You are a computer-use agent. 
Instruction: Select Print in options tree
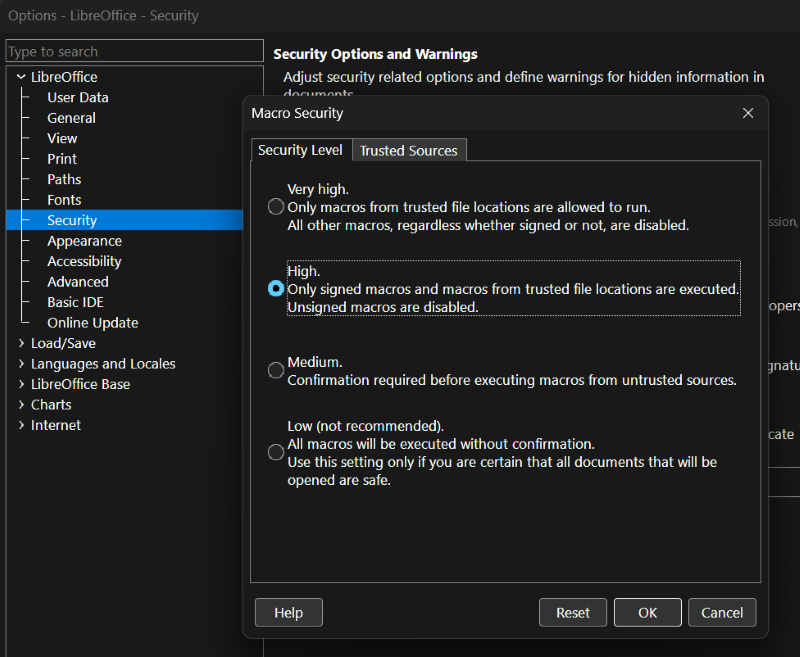(x=62, y=159)
